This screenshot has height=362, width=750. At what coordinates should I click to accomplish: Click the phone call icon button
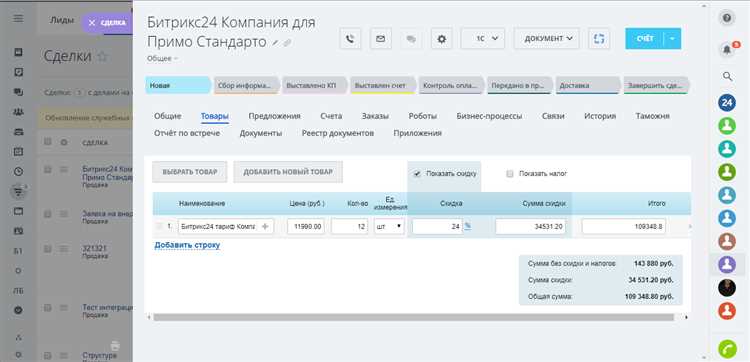[350, 39]
